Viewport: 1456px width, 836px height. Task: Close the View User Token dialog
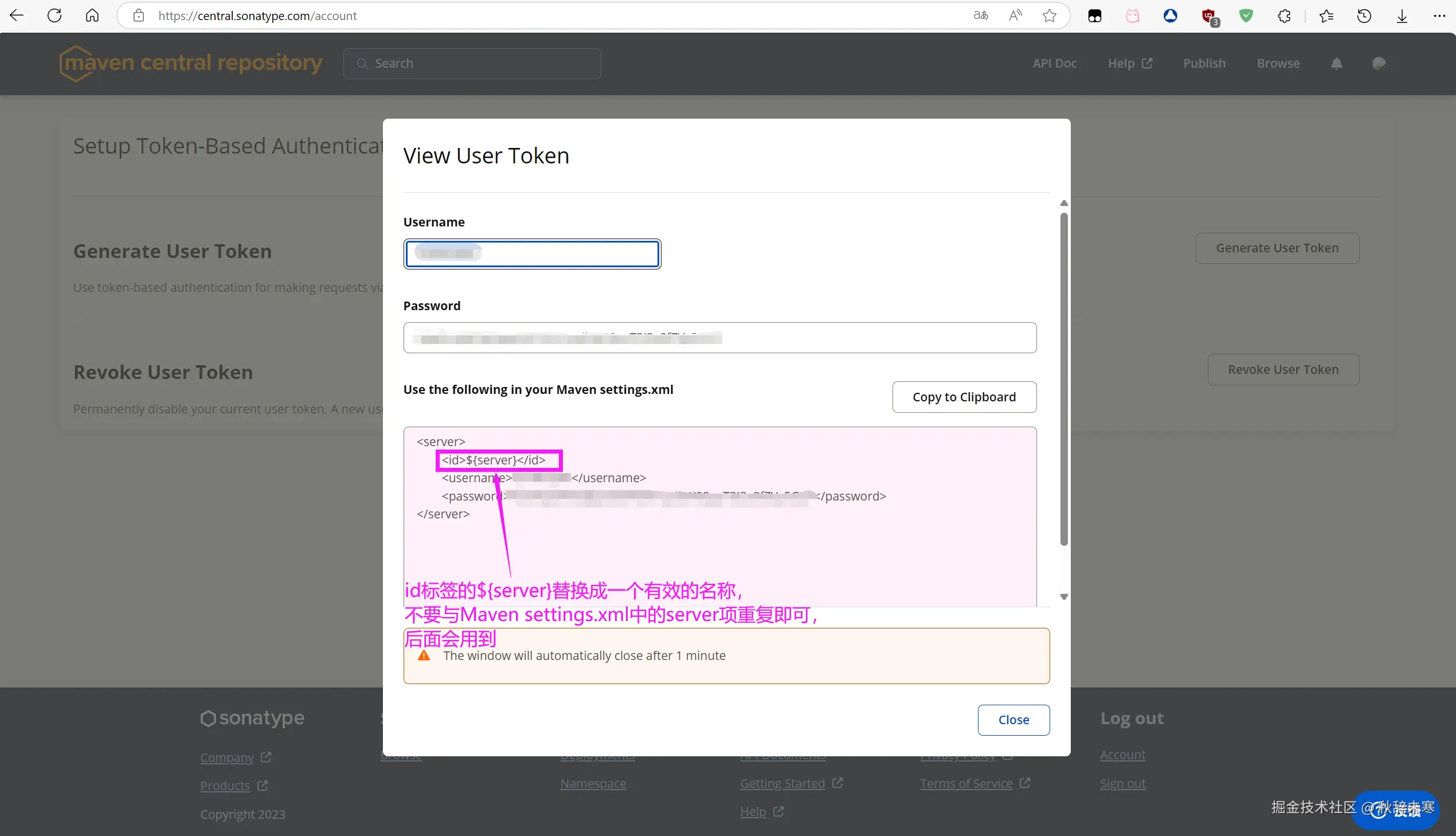(x=1013, y=720)
